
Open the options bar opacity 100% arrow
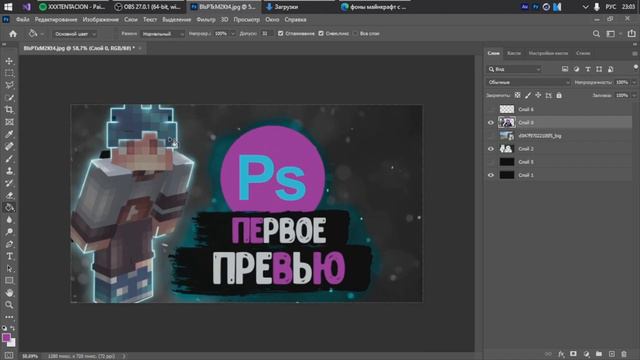tap(233, 34)
